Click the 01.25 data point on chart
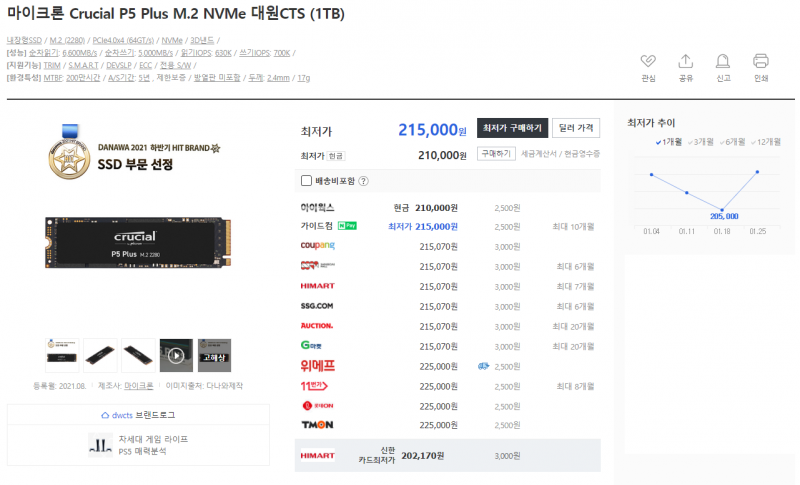Image resolution: width=800 pixels, height=485 pixels. [x=757, y=172]
